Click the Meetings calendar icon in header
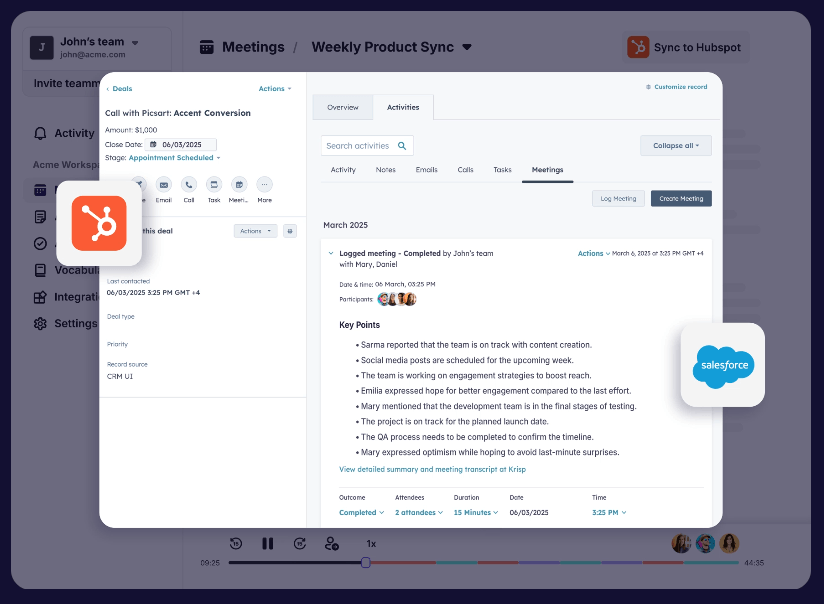Image resolution: width=824 pixels, height=604 pixels. coord(207,47)
